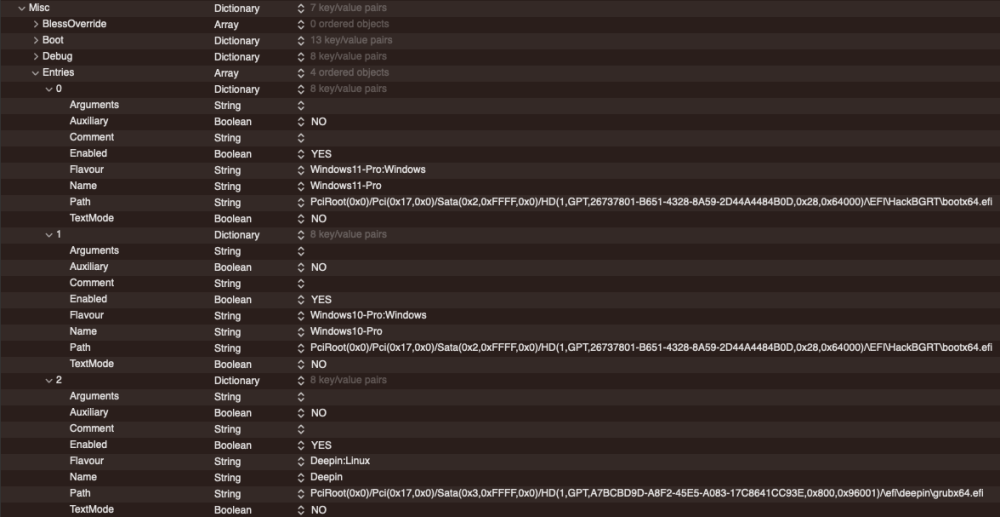Expand the Boot dictionary
Image resolution: width=1000 pixels, height=517 pixels.
(36, 40)
